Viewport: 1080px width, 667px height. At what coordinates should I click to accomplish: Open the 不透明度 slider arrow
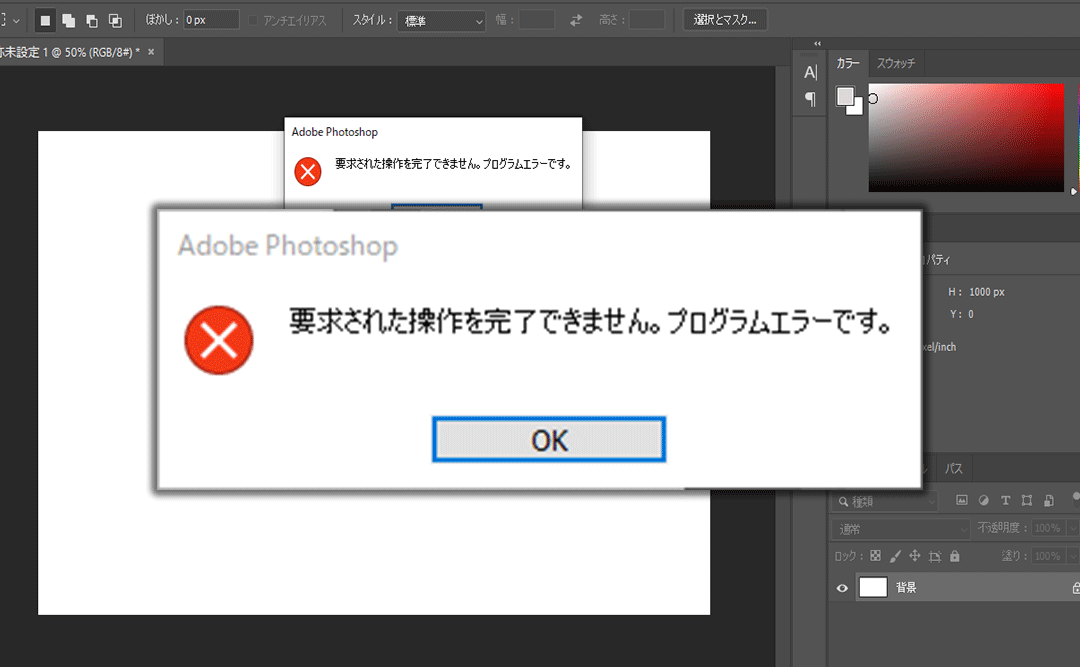(x=1072, y=528)
